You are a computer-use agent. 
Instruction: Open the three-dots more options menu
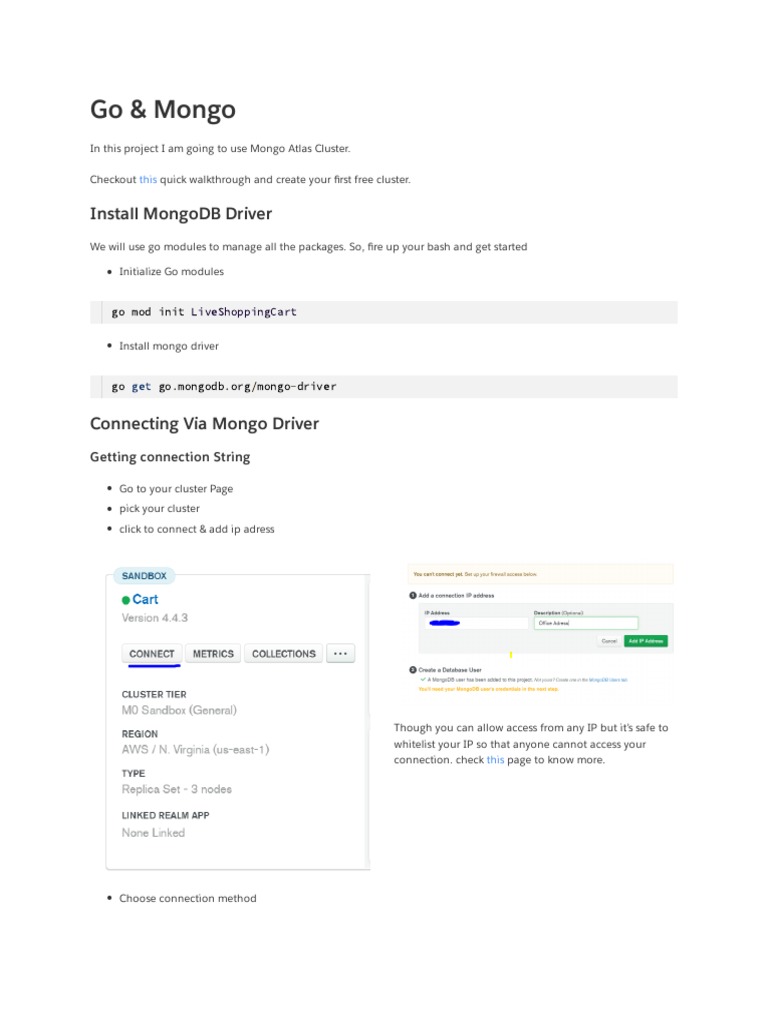click(x=340, y=654)
